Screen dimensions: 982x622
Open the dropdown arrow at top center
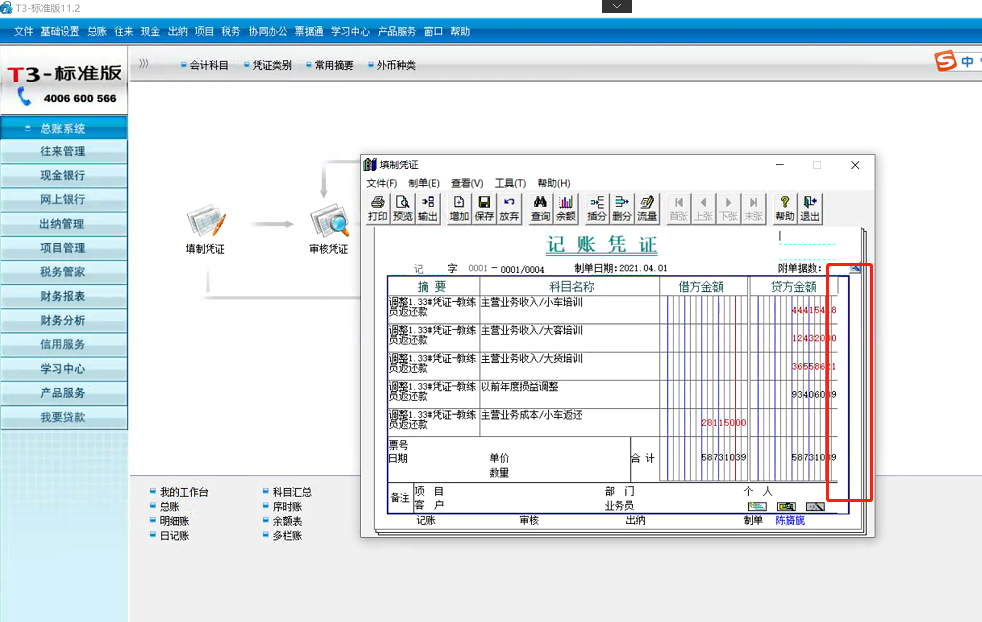click(616, 6)
